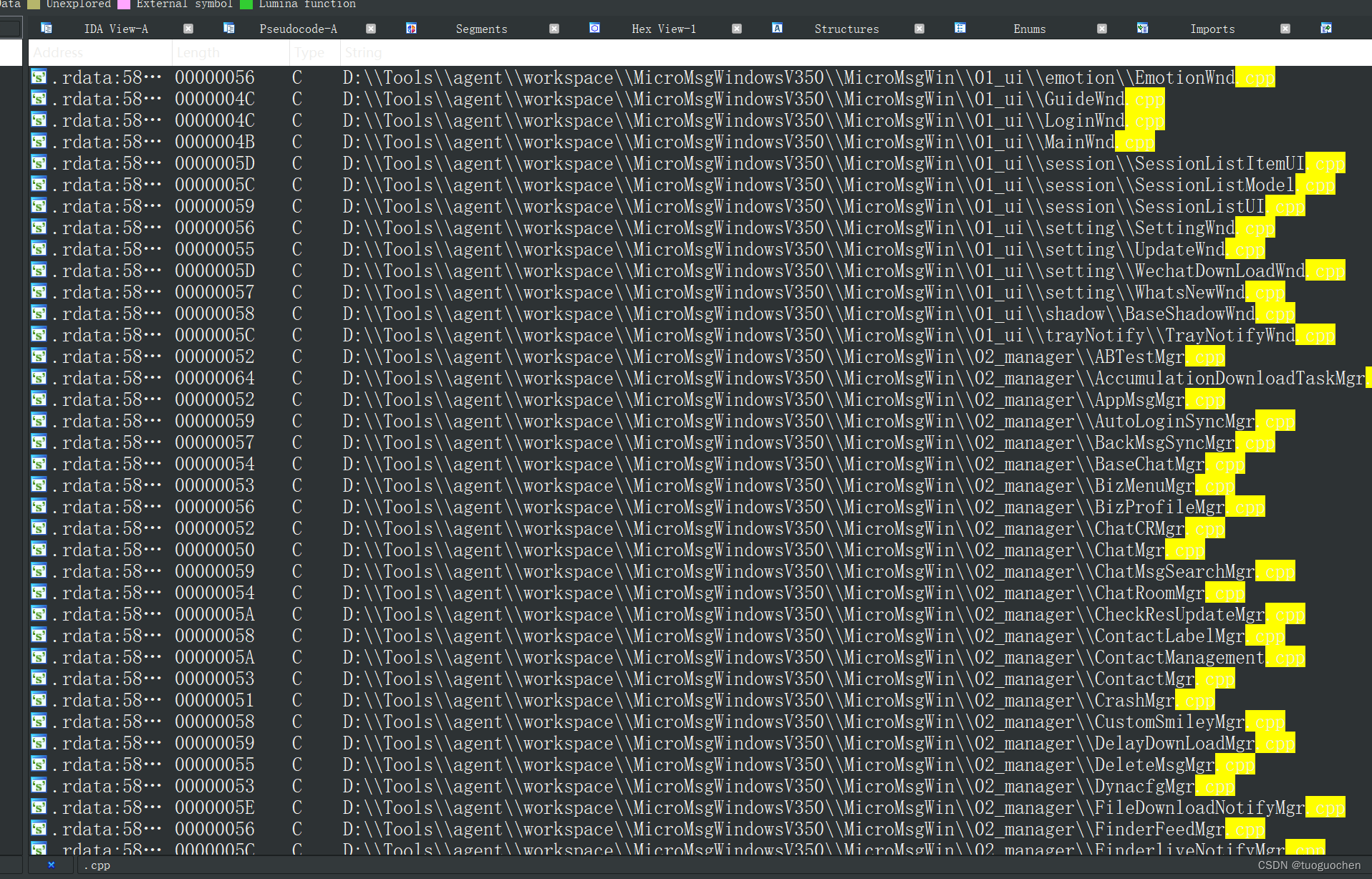Open the Imports tab
The width and height of the screenshot is (1372, 879).
pyautogui.click(x=1212, y=29)
